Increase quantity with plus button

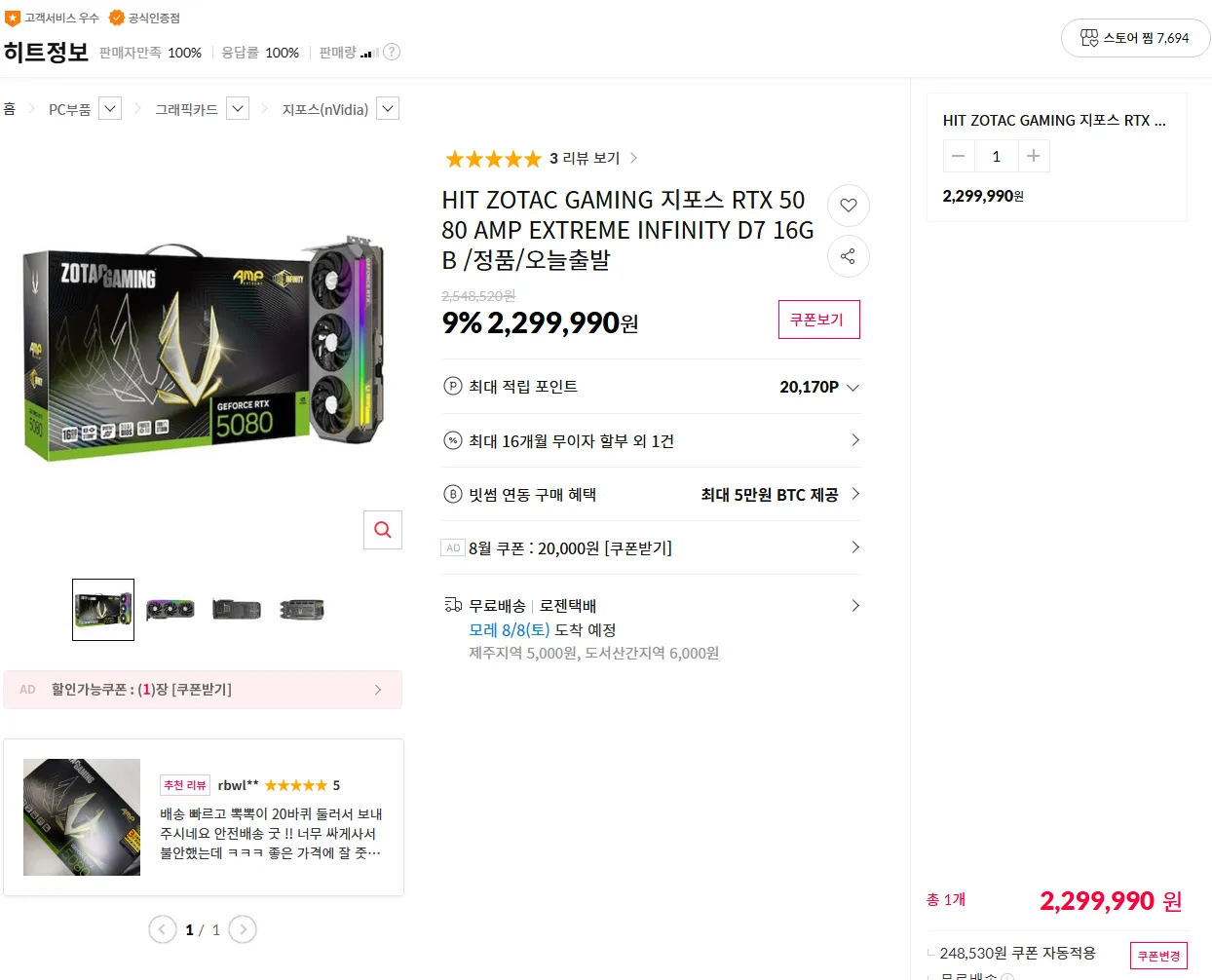pos(1034,156)
